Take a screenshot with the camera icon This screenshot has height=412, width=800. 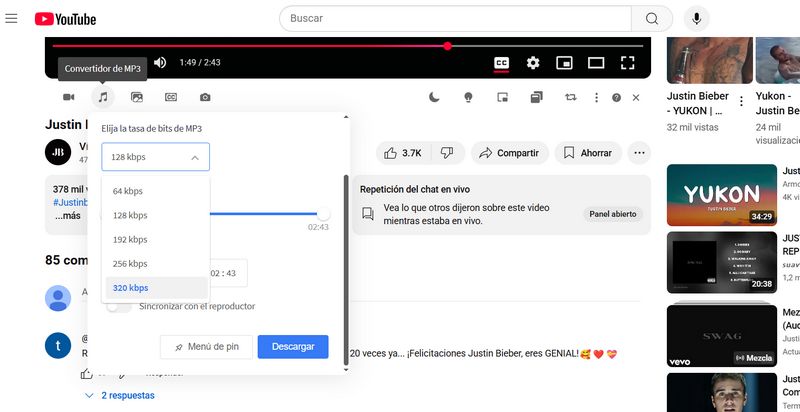(x=205, y=97)
